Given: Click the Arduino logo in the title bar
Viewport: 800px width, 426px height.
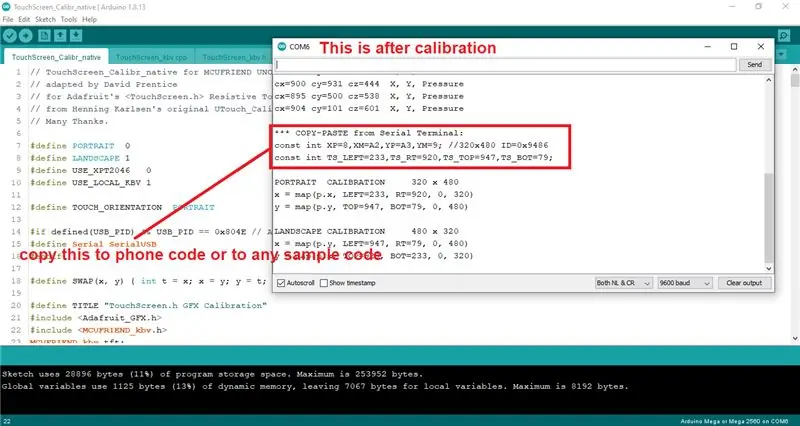Looking at the screenshot, I should (x=6, y=7).
